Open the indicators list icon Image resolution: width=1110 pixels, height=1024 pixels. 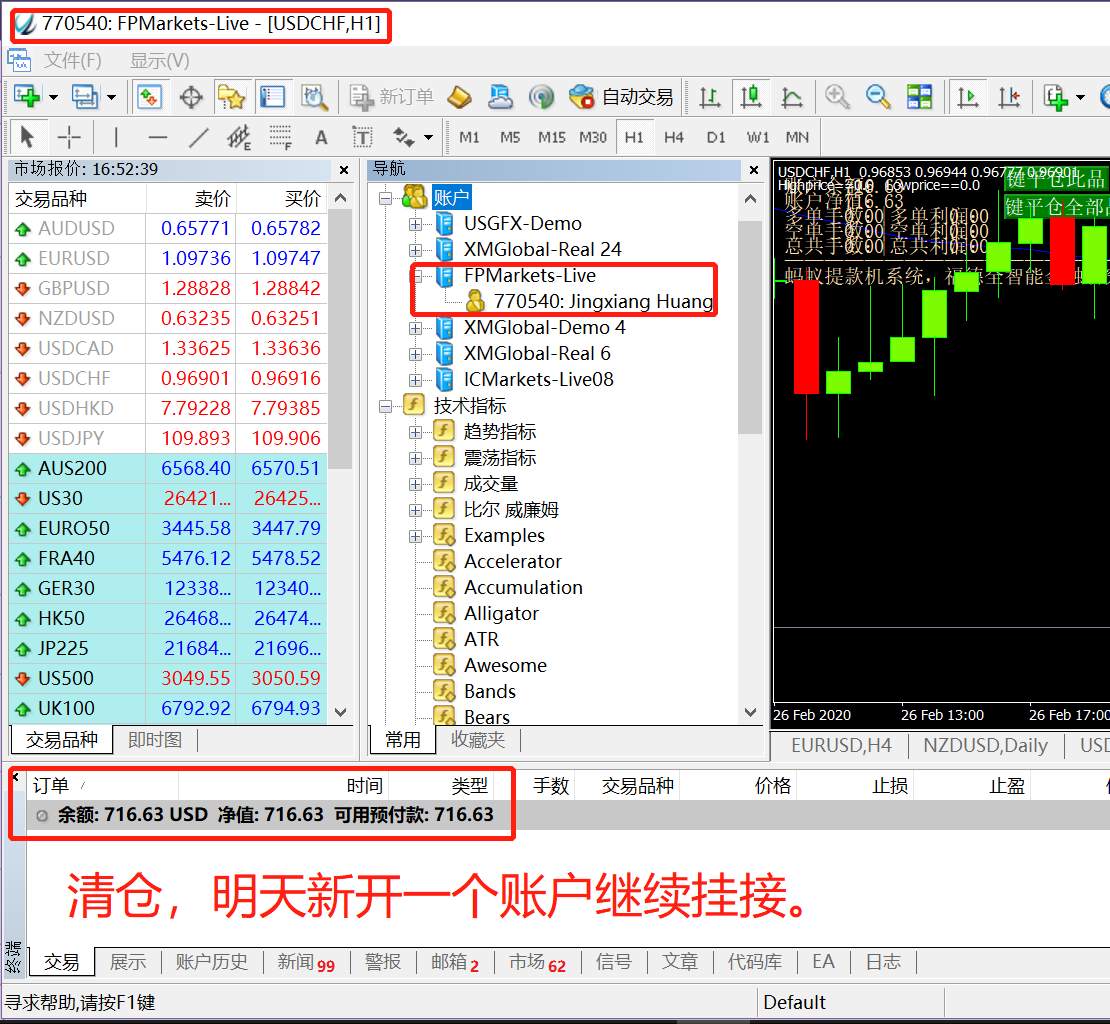pos(1055,96)
